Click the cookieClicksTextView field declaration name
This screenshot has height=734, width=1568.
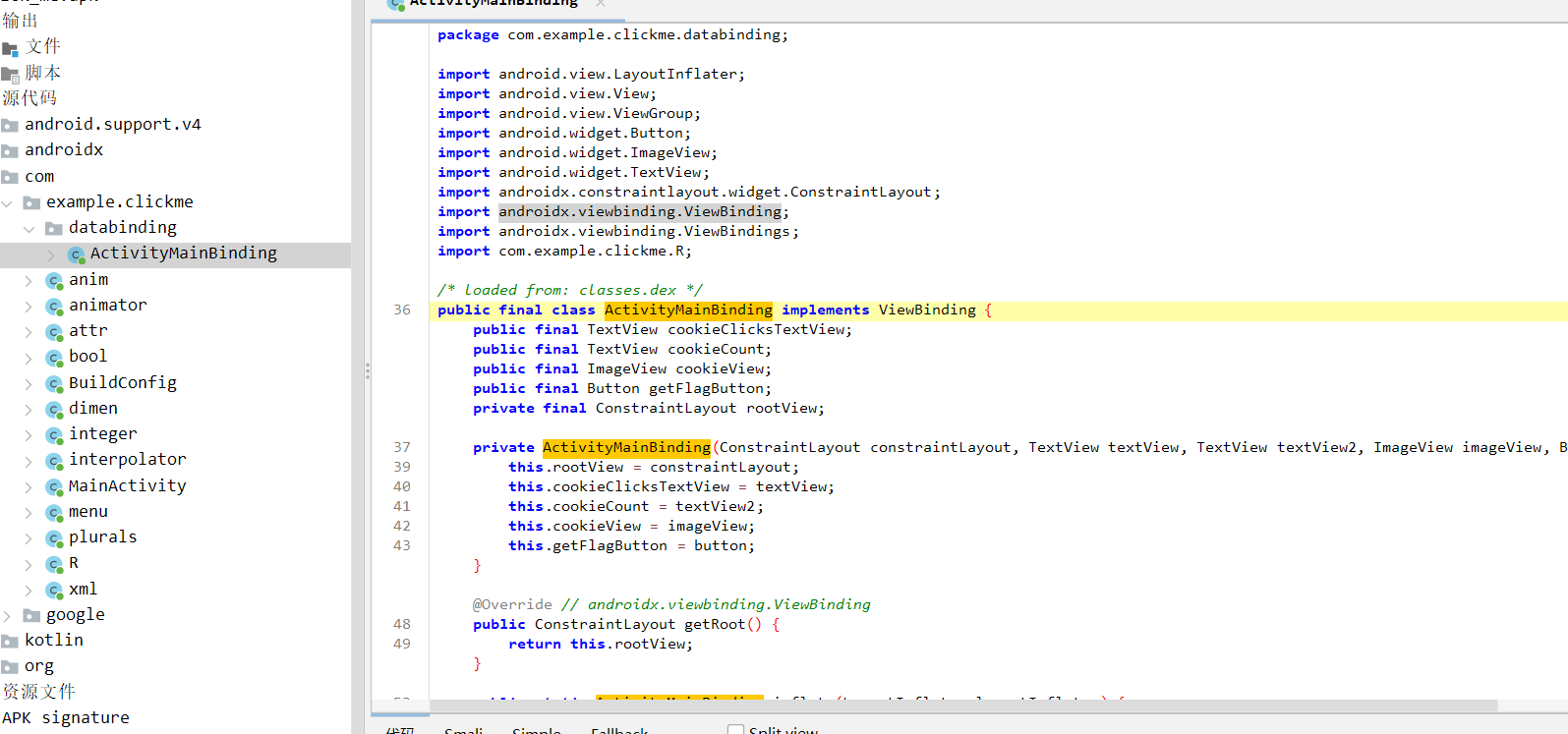pos(757,330)
